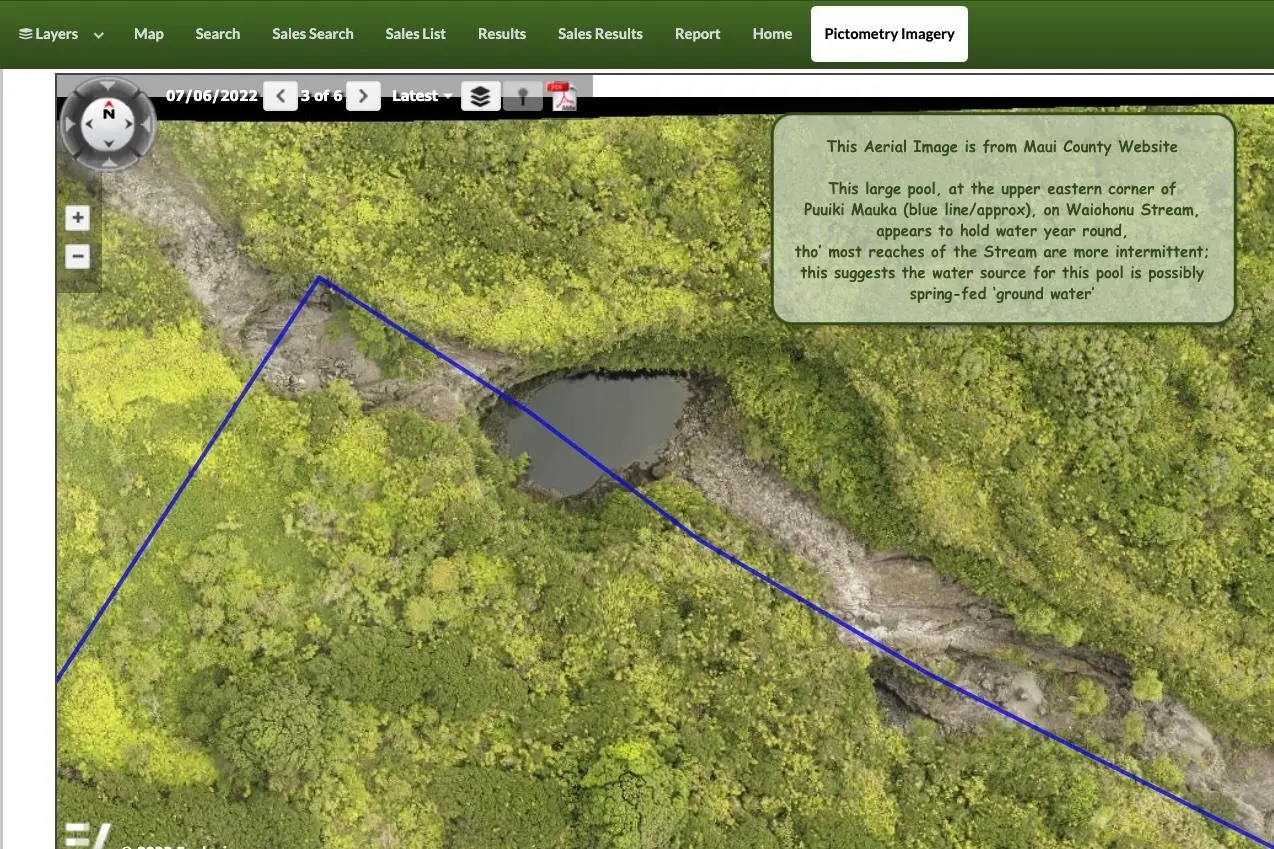Open the map layers stack icon

(x=481, y=96)
